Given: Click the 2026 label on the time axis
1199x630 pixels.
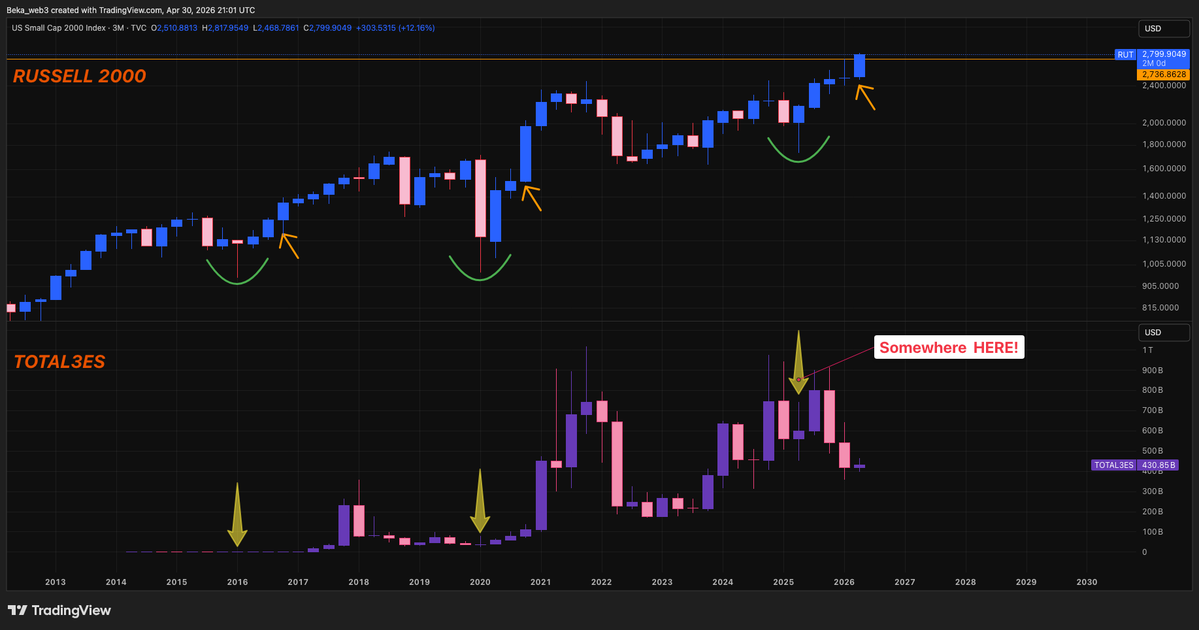Looking at the screenshot, I should (x=844, y=582).
